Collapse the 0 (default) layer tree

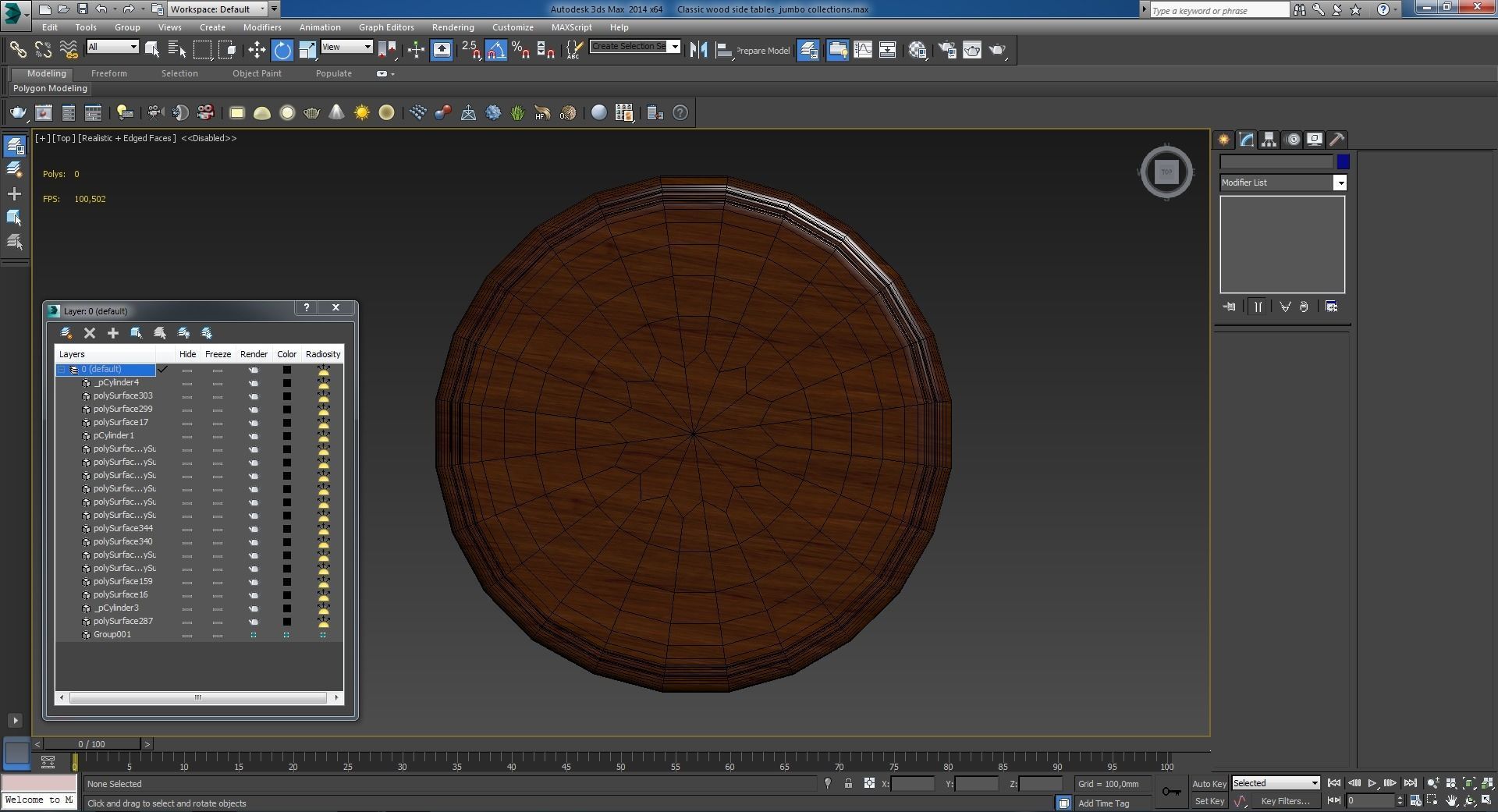(61, 370)
